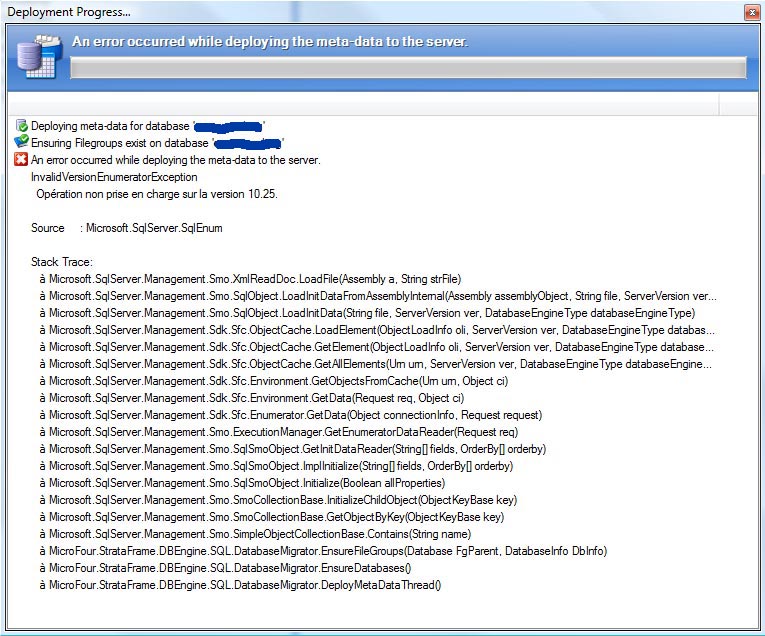Click the 'Opération non prise en charge' message
This screenshot has width=765, height=636.
click(156, 194)
